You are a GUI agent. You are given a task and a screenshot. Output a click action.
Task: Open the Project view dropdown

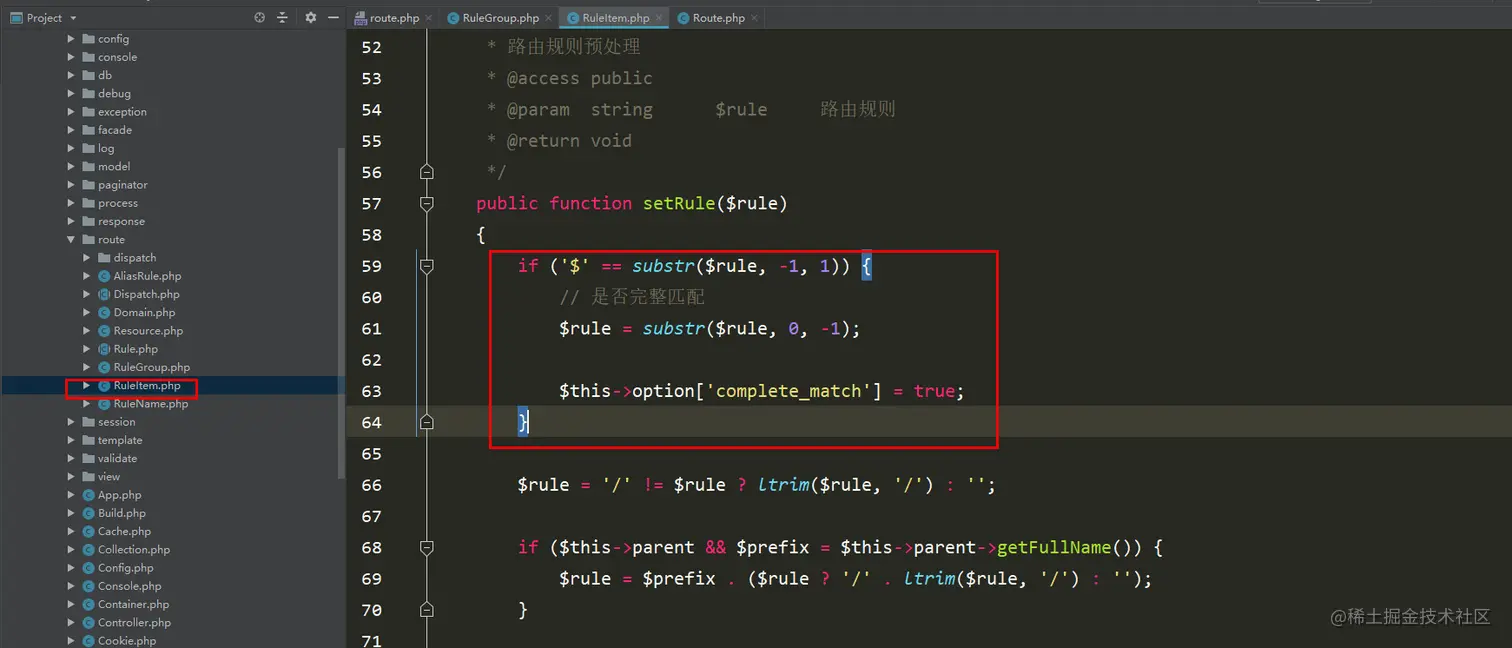point(73,18)
